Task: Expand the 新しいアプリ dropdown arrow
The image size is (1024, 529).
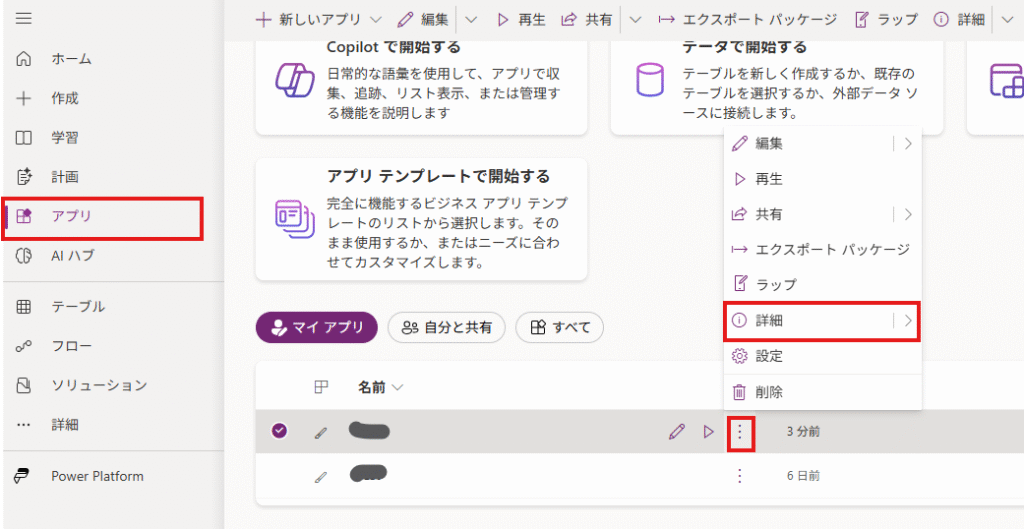Action: click(376, 20)
